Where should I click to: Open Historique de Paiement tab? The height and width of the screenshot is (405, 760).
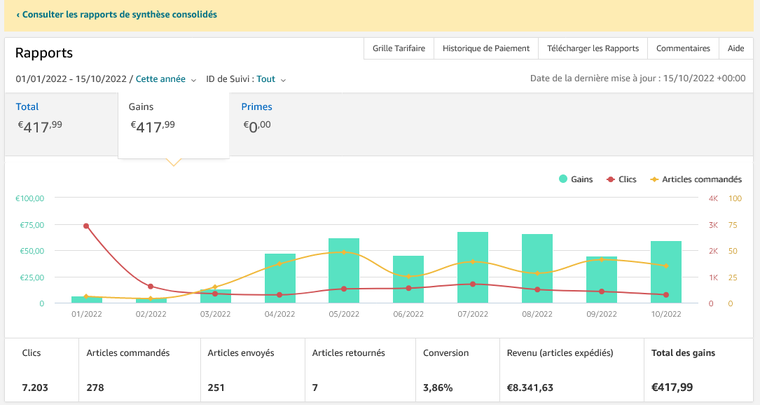(x=485, y=48)
